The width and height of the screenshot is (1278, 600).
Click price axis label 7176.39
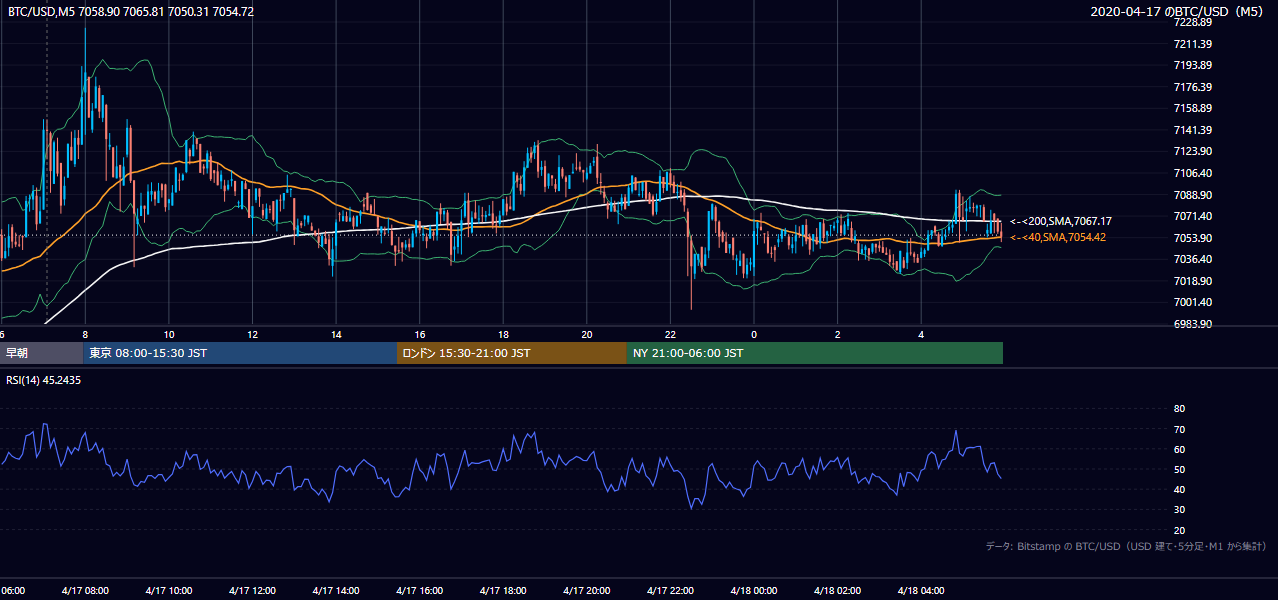coord(1193,87)
